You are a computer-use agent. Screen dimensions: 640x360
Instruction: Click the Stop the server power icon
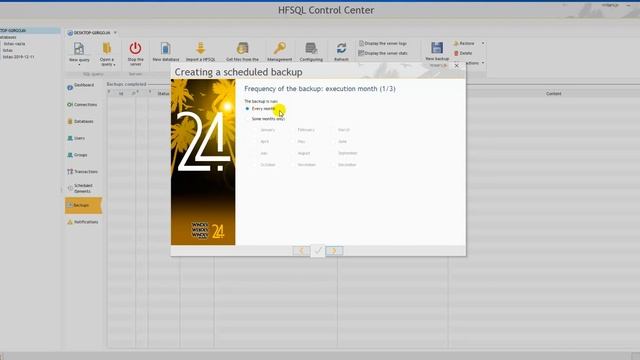(x=136, y=48)
